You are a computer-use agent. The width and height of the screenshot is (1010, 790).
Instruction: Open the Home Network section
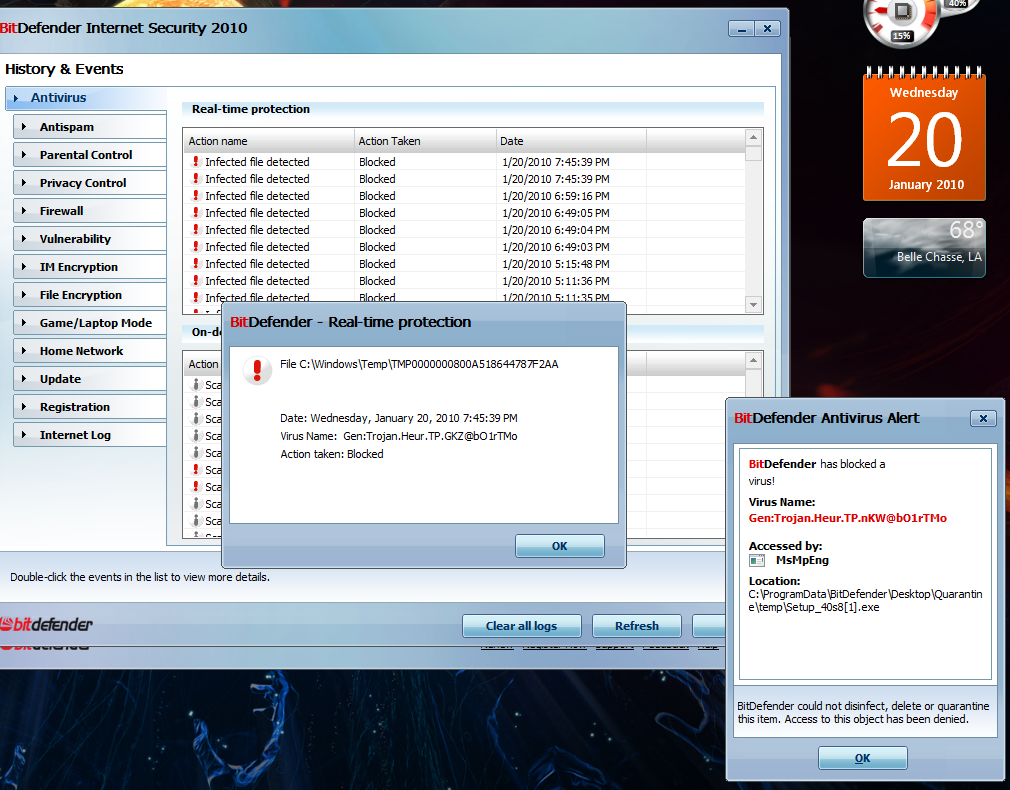(90, 351)
